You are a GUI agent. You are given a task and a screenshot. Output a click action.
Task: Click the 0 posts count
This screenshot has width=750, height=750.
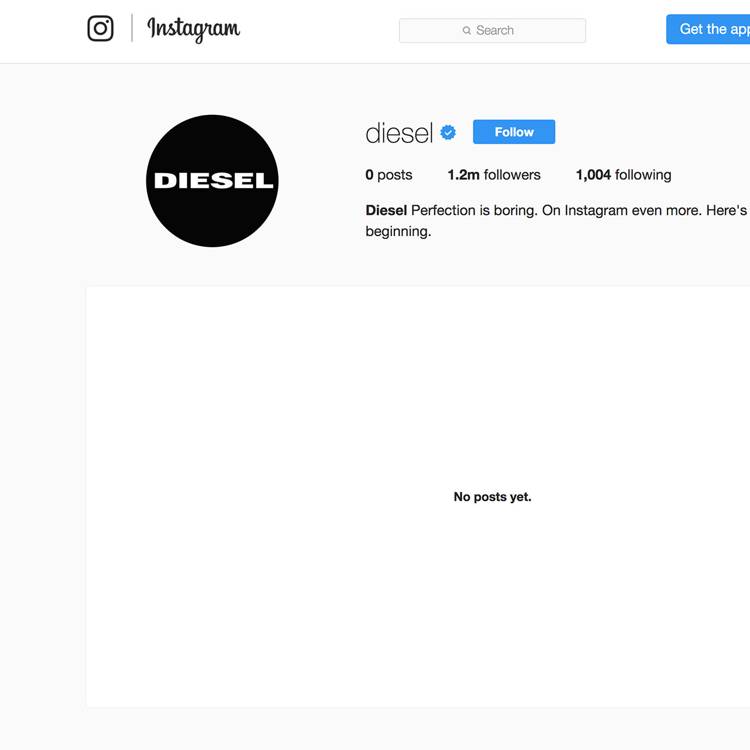(388, 175)
